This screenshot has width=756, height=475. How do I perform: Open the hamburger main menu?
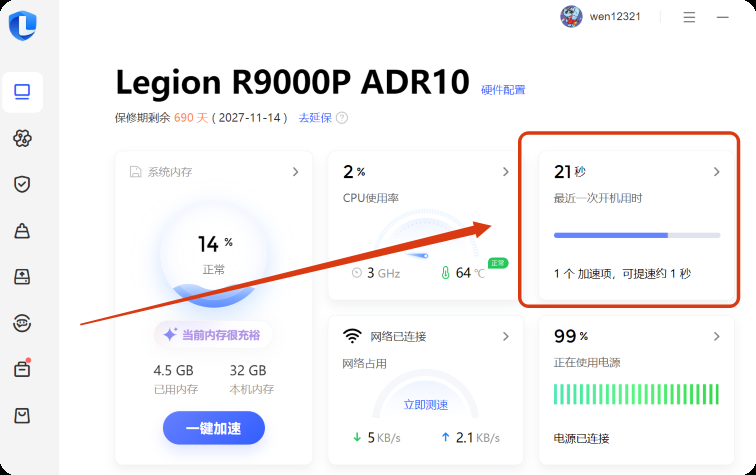689,17
